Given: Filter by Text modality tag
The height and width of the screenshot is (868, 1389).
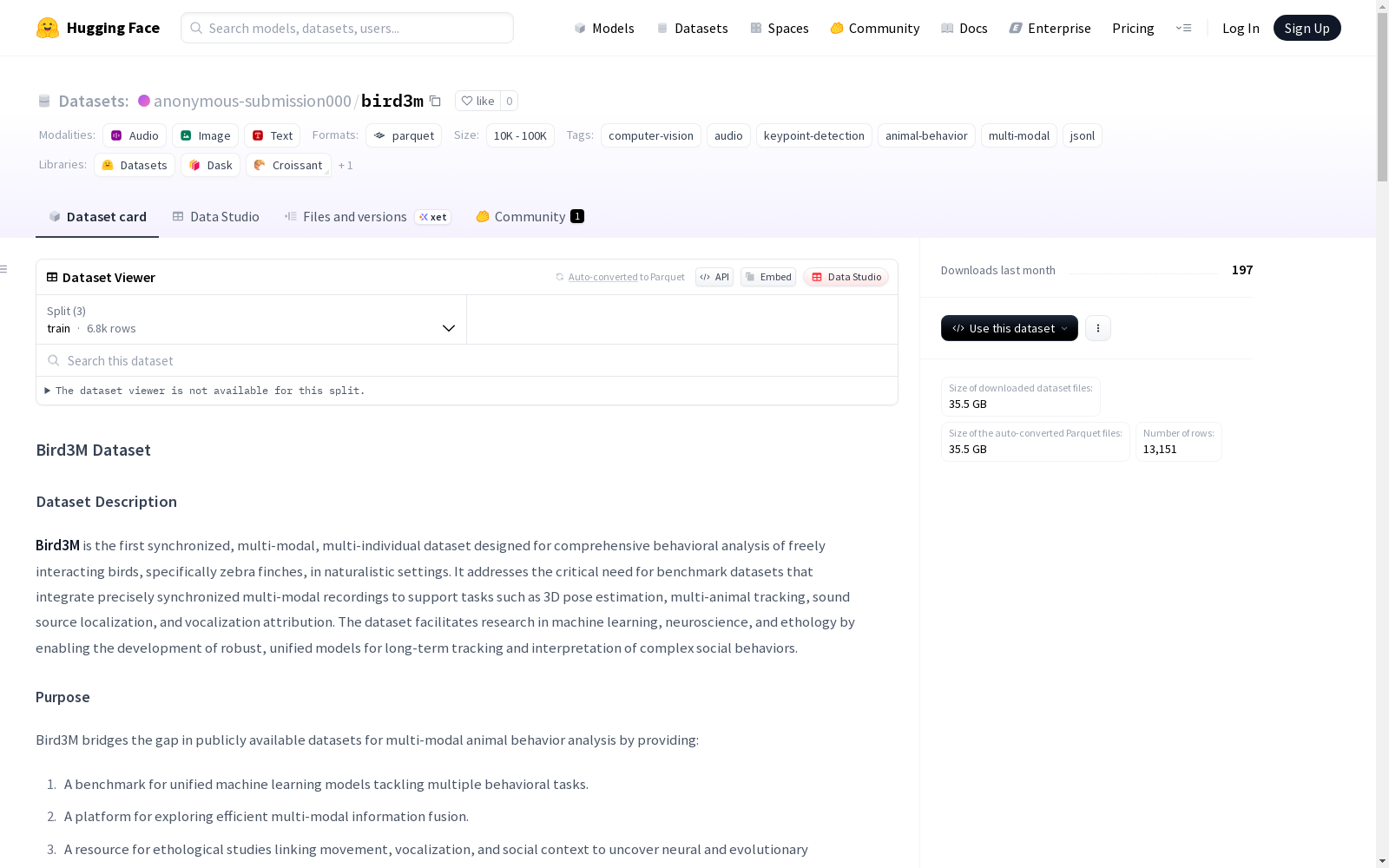Looking at the screenshot, I should [272, 135].
